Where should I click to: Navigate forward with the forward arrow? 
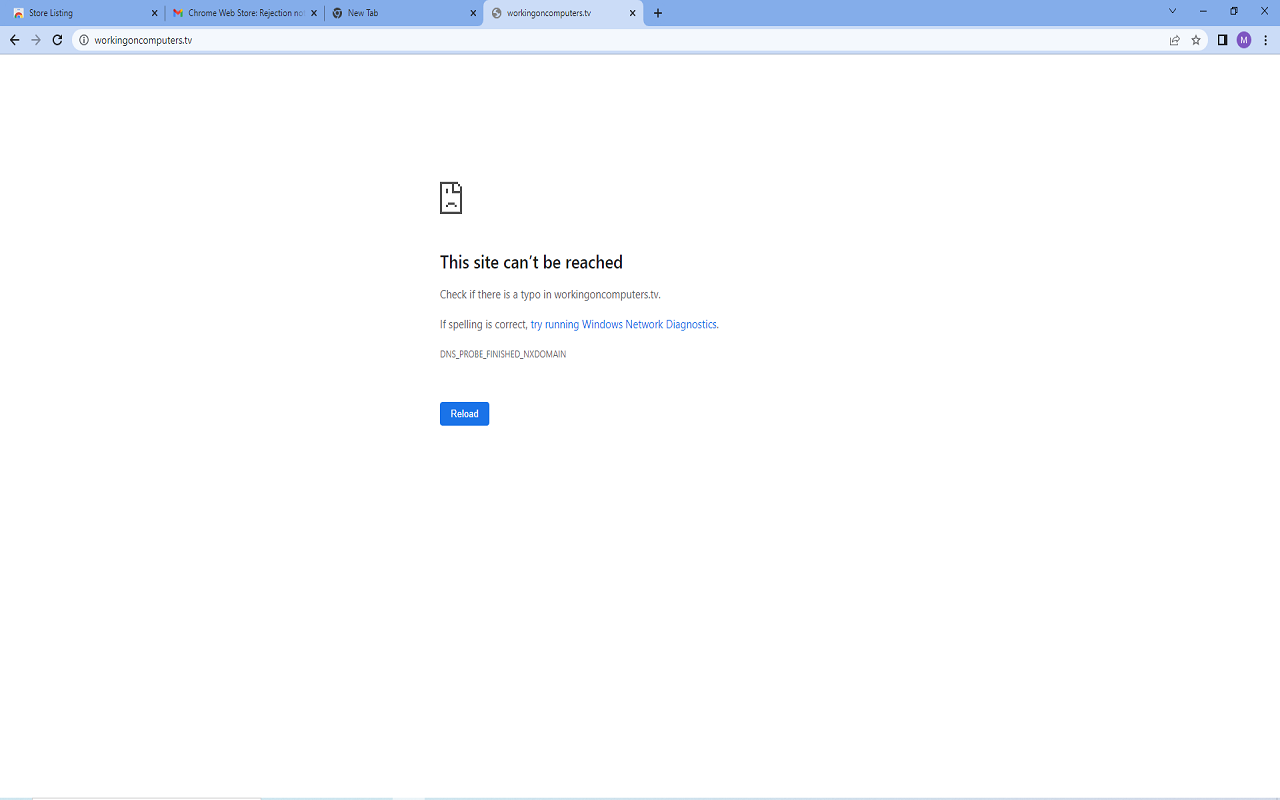(37, 40)
